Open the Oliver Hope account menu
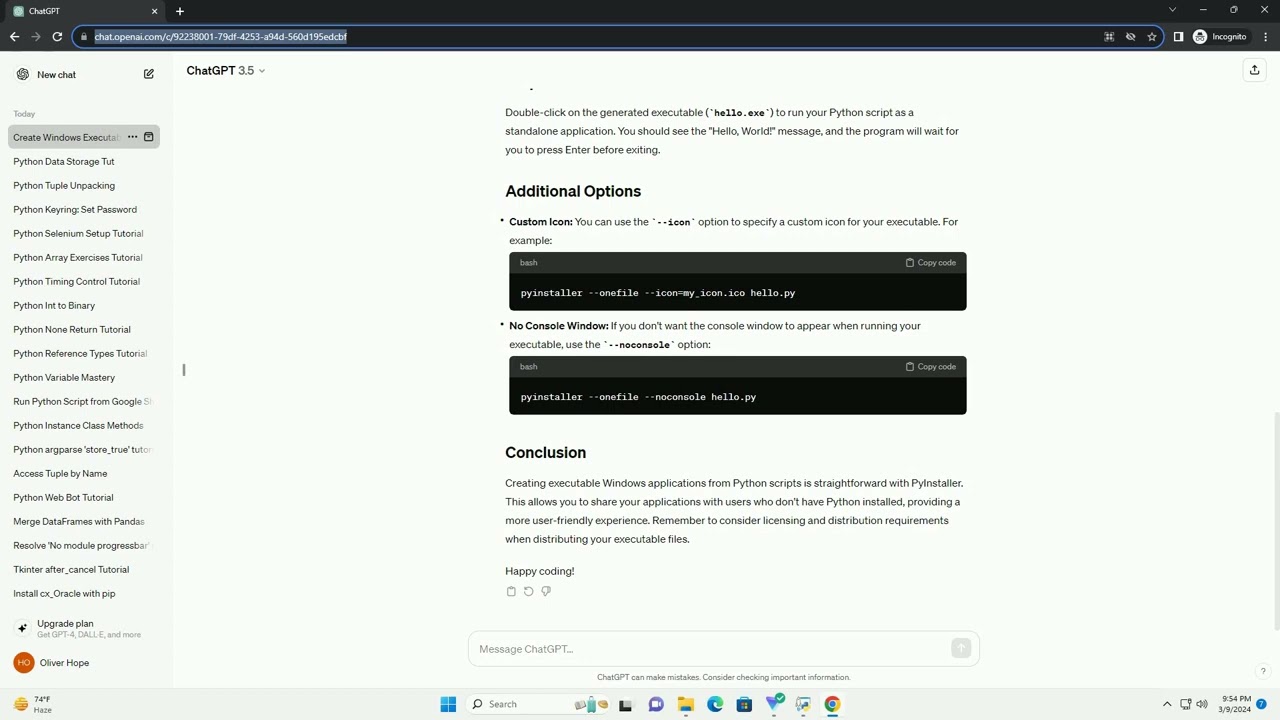Screen dimensions: 1280x720 (86, 663)
